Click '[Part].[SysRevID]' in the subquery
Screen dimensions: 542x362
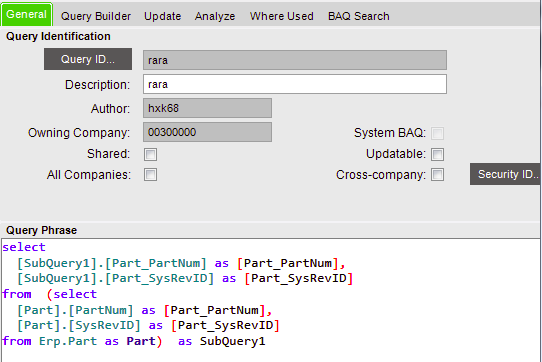tap(79, 325)
